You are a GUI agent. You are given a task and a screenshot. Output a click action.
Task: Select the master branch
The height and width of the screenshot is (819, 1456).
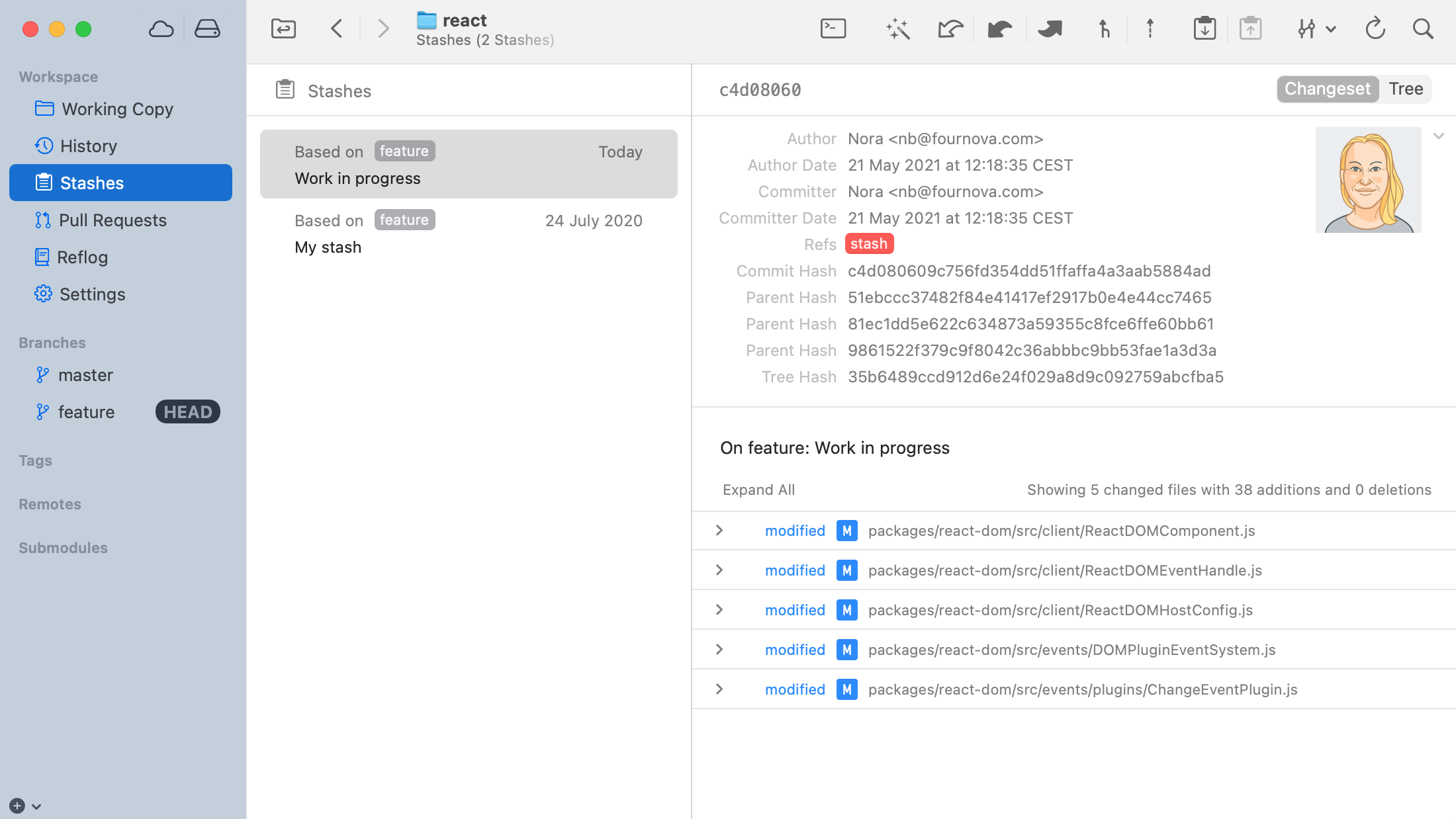85,375
